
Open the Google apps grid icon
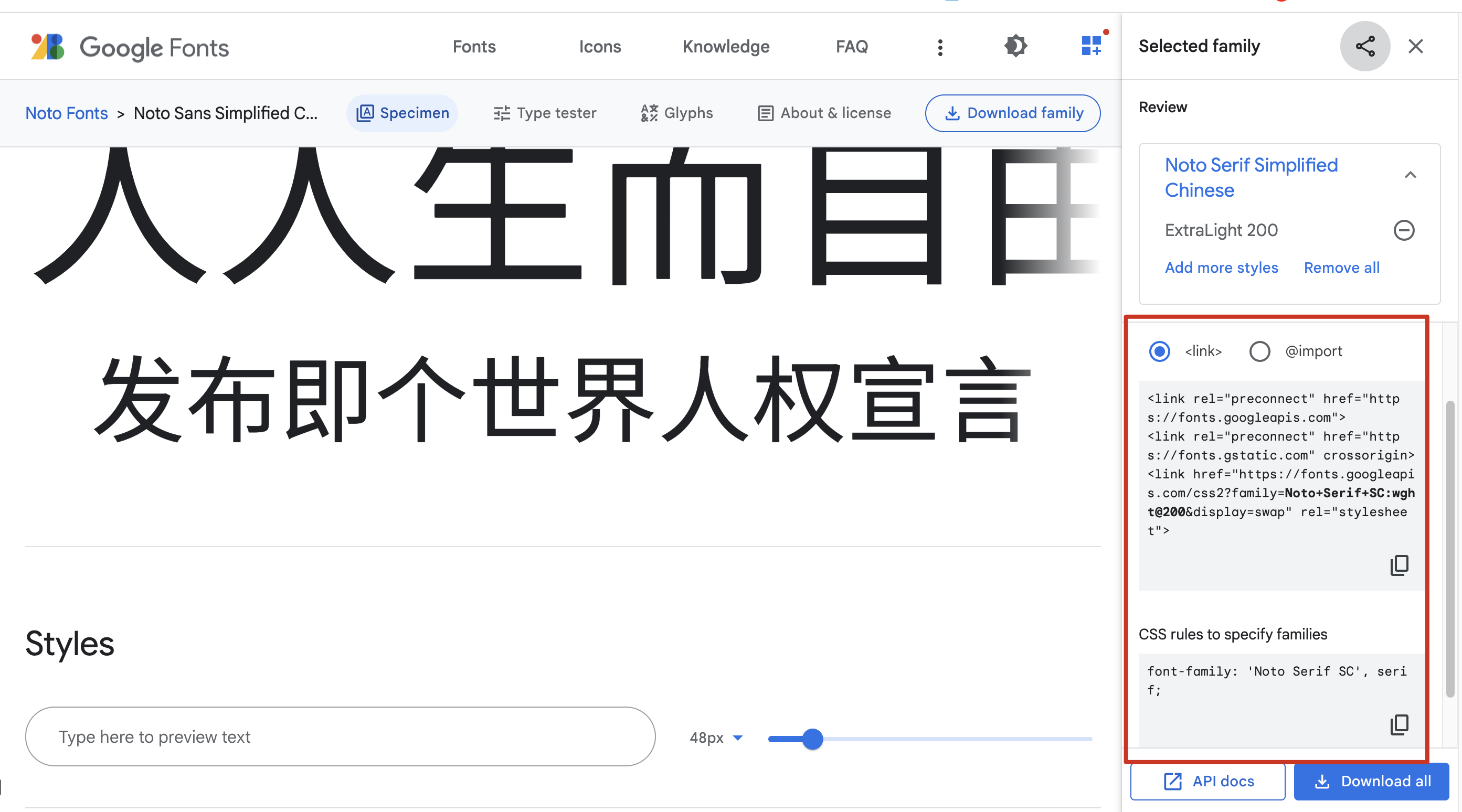point(1092,46)
